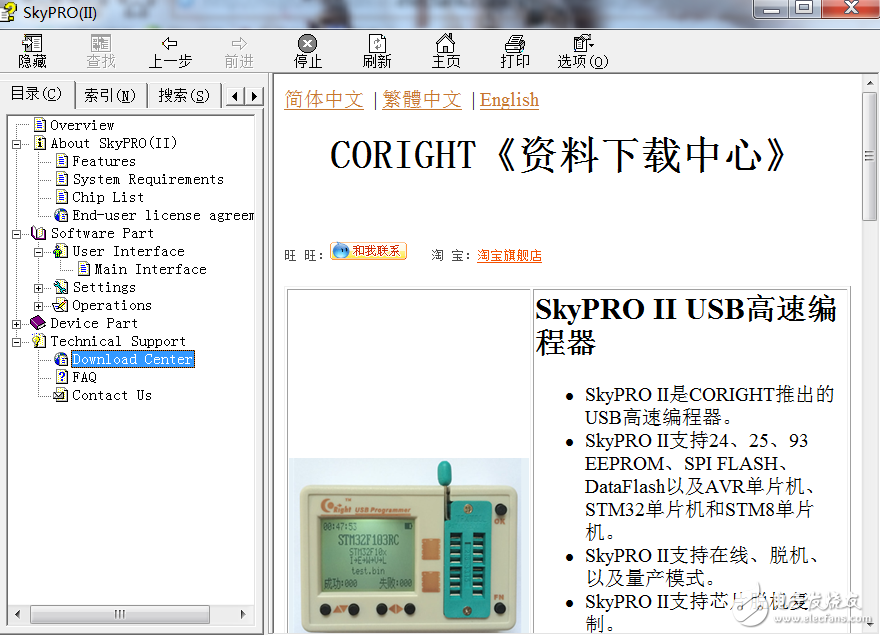Viewport: 880px width, 635px height.
Task: Go to Home (主页) via toolbar icon
Action: tap(446, 44)
